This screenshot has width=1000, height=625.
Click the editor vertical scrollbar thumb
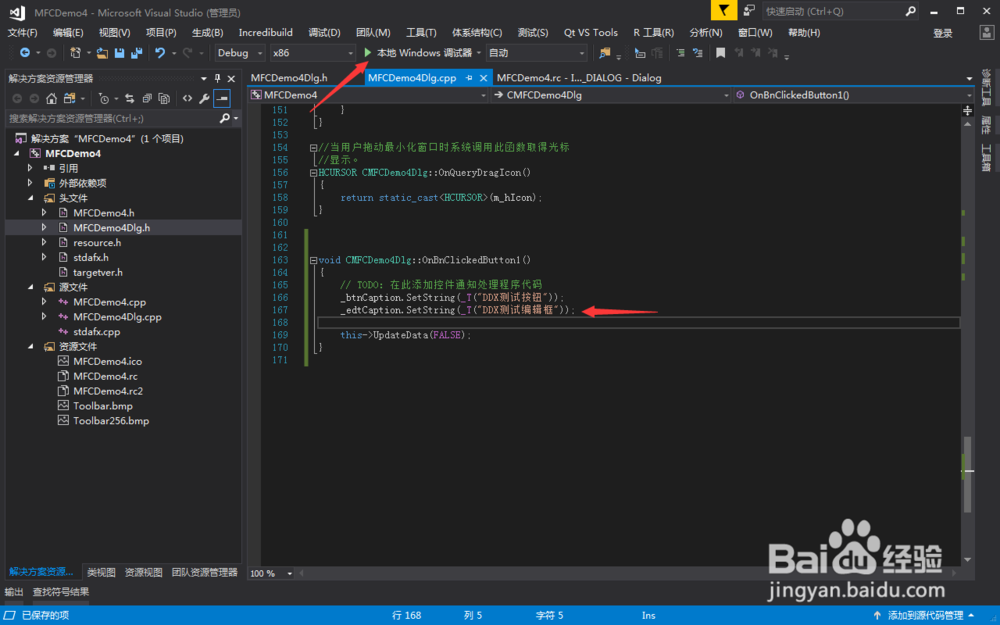pos(968,475)
